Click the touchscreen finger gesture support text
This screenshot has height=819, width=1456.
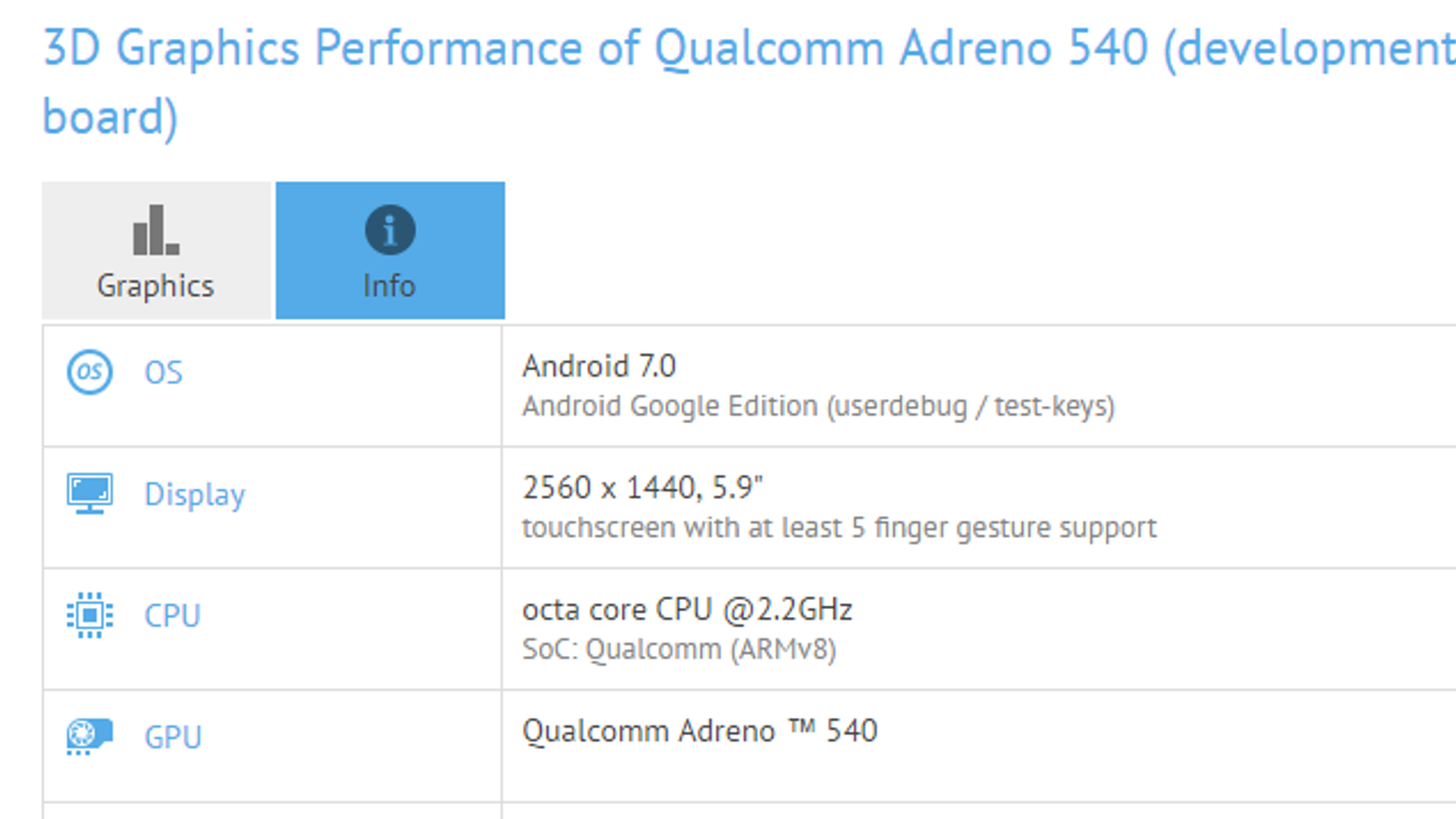(x=839, y=528)
